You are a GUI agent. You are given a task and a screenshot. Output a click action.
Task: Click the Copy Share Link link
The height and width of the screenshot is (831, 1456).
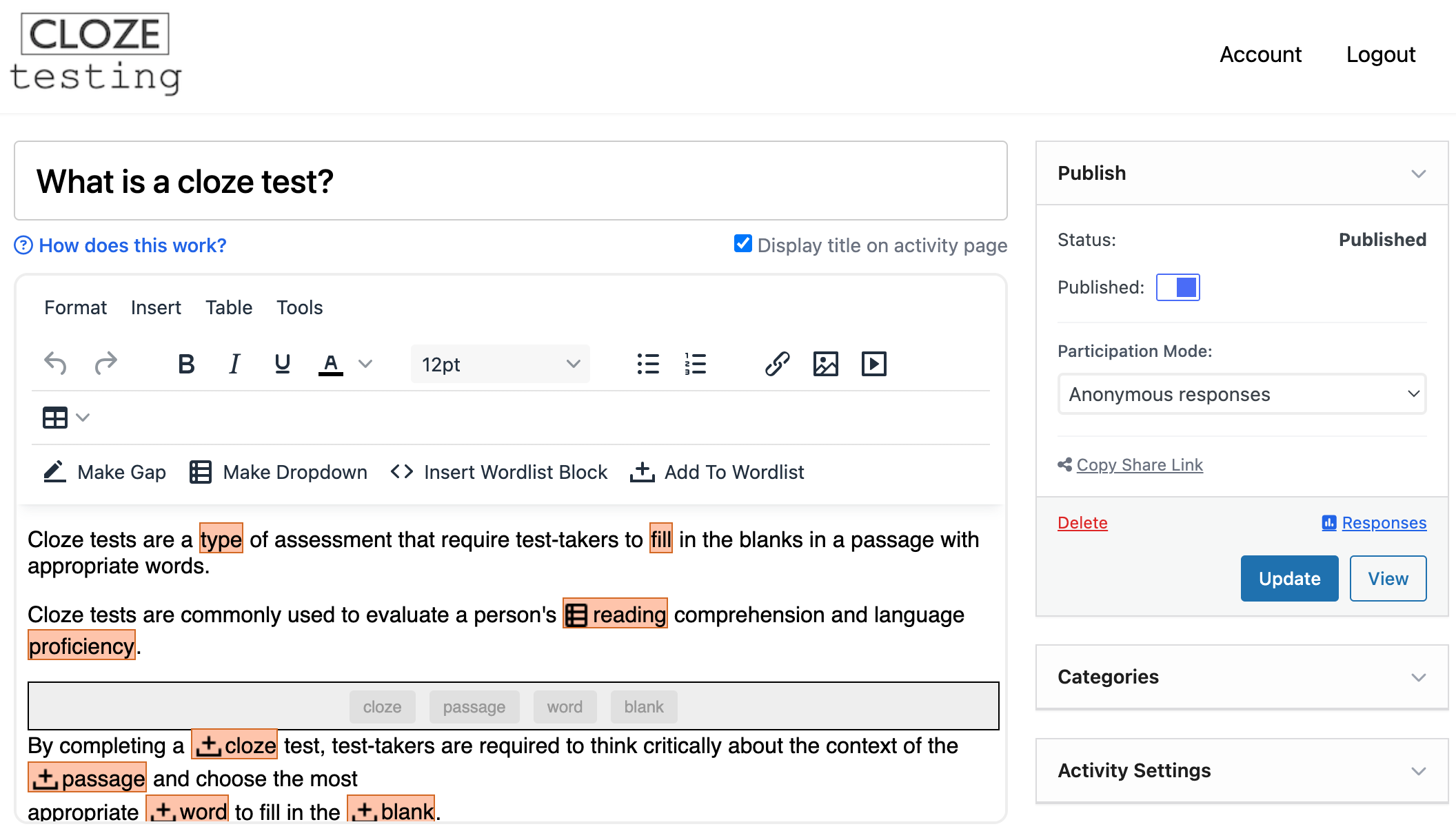point(1139,465)
